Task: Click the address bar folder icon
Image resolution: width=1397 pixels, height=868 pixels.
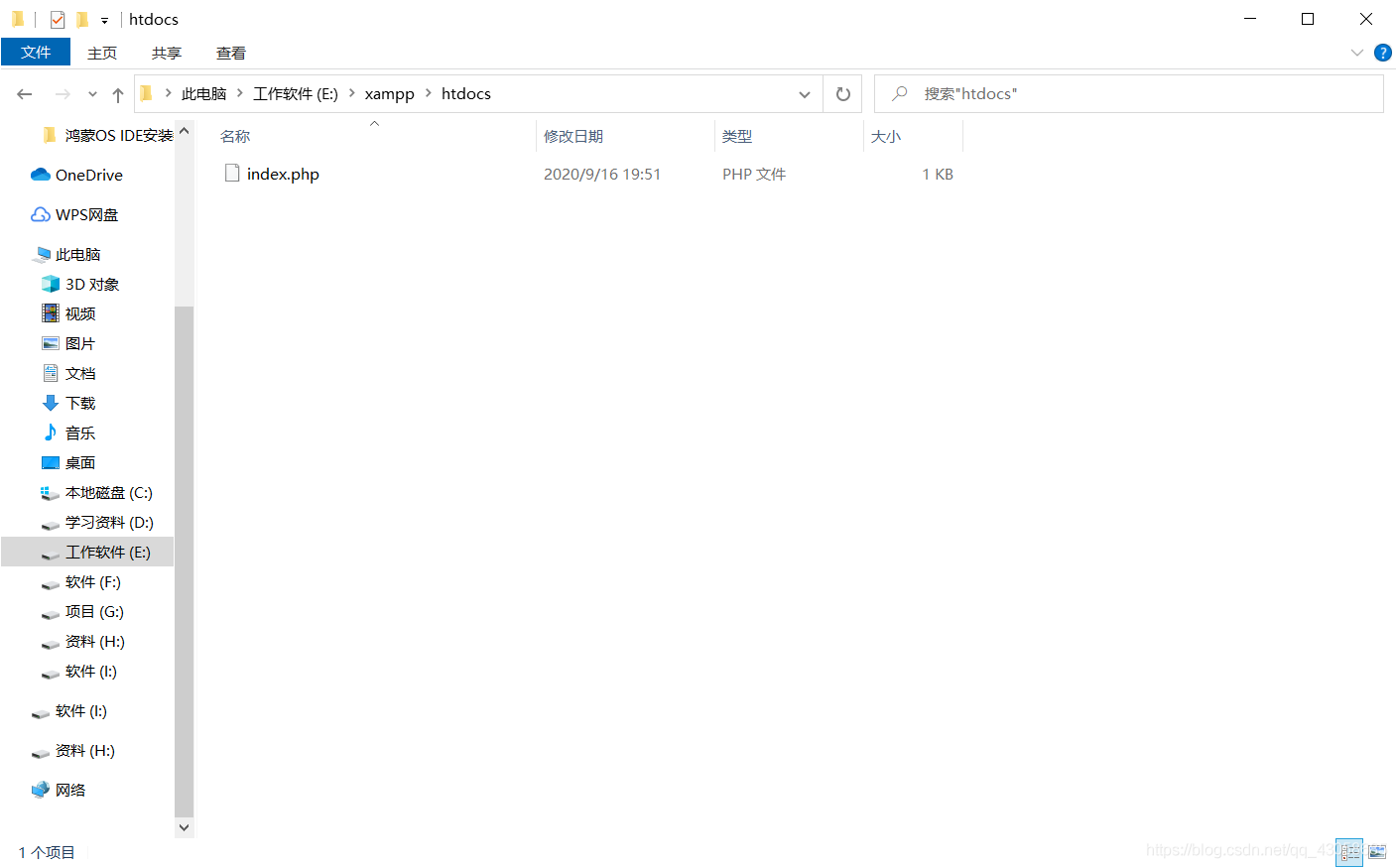Action: 147,93
